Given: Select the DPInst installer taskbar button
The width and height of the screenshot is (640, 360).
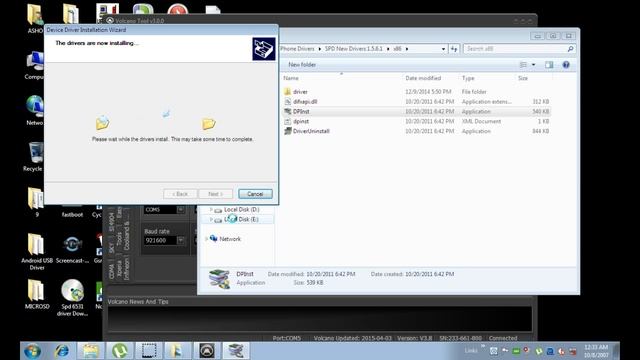Looking at the screenshot, I should pyautogui.click(x=236, y=351).
